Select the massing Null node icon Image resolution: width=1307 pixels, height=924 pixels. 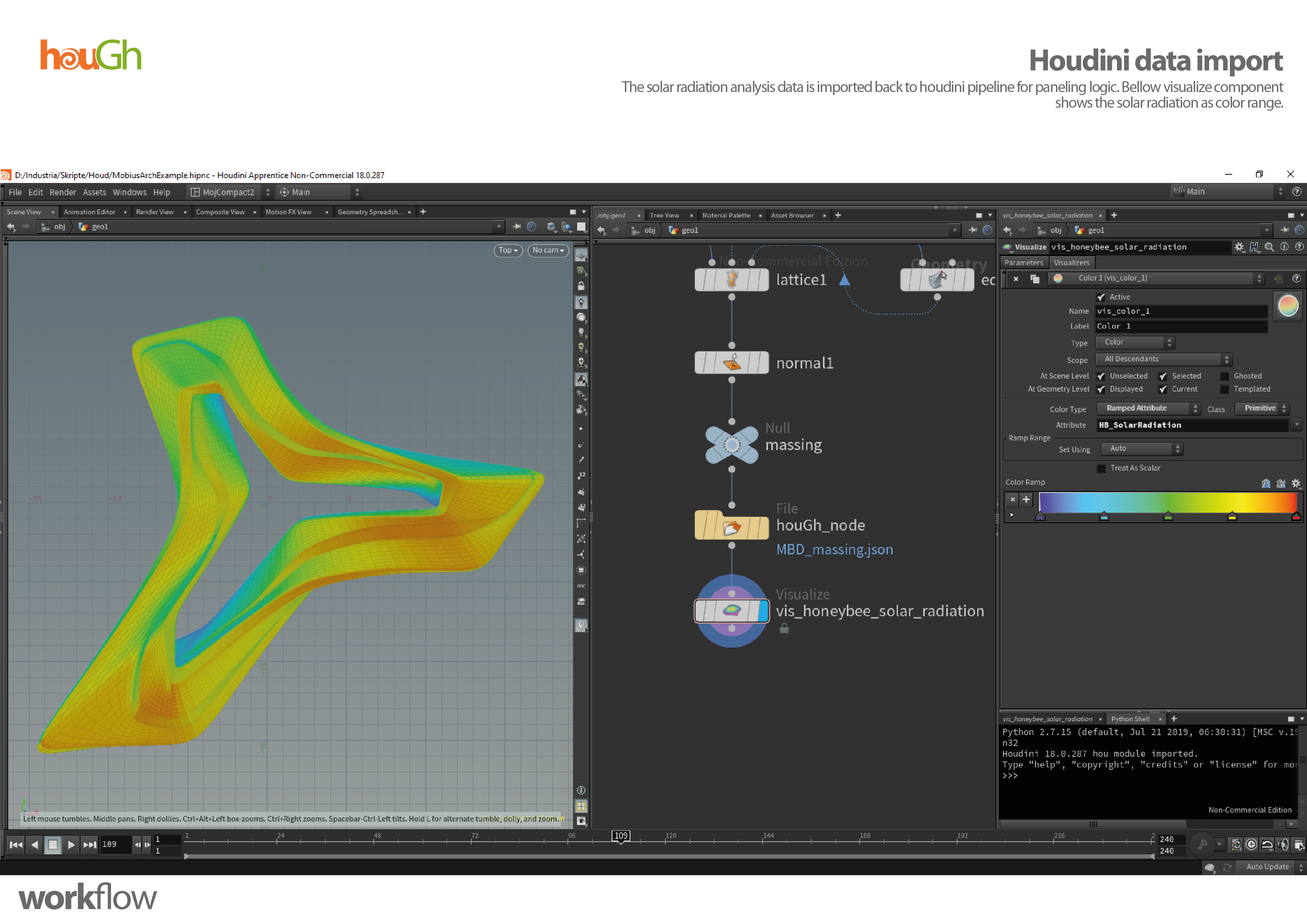pos(731,444)
